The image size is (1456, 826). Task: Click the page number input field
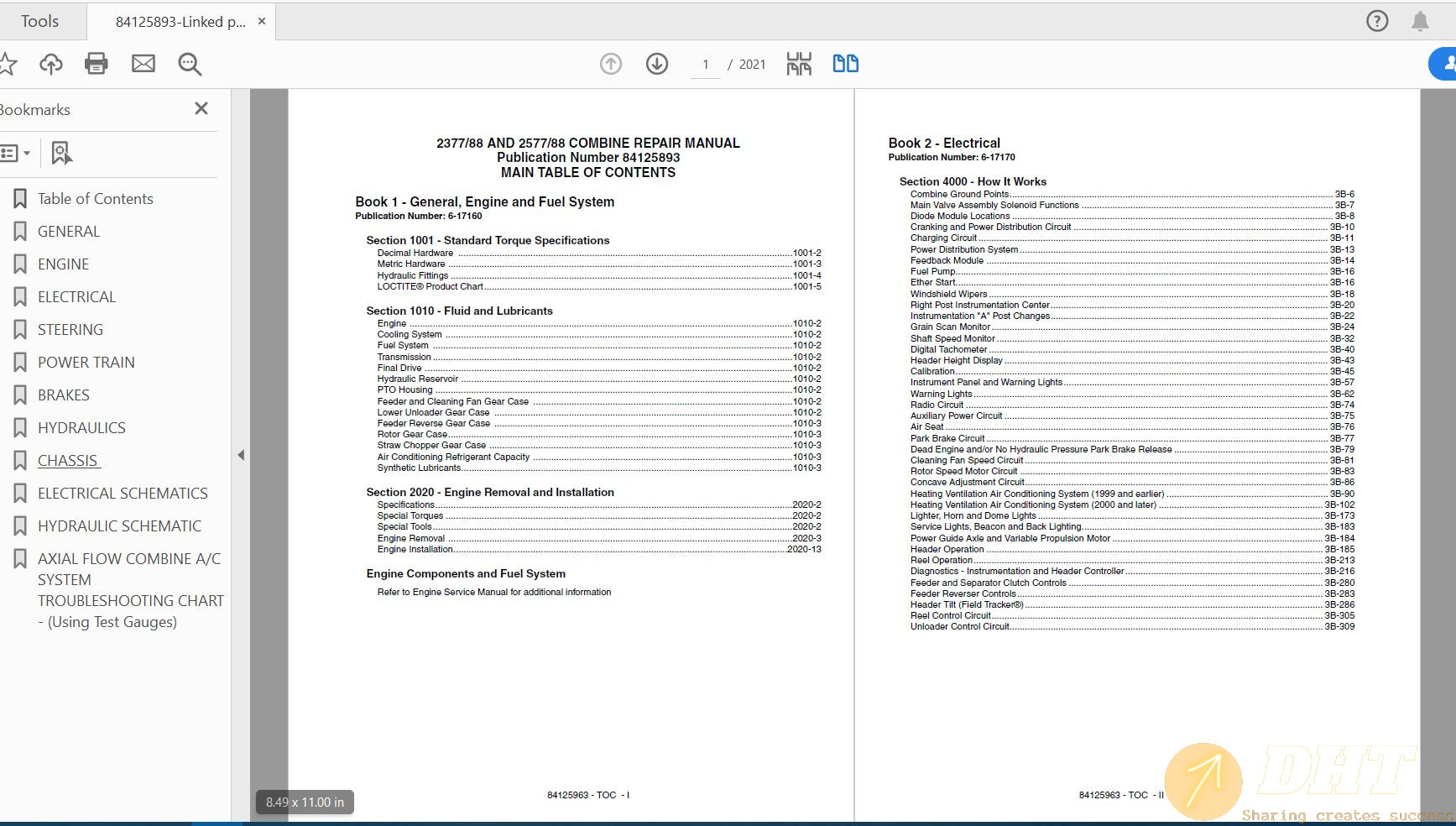[x=706, y=64]
